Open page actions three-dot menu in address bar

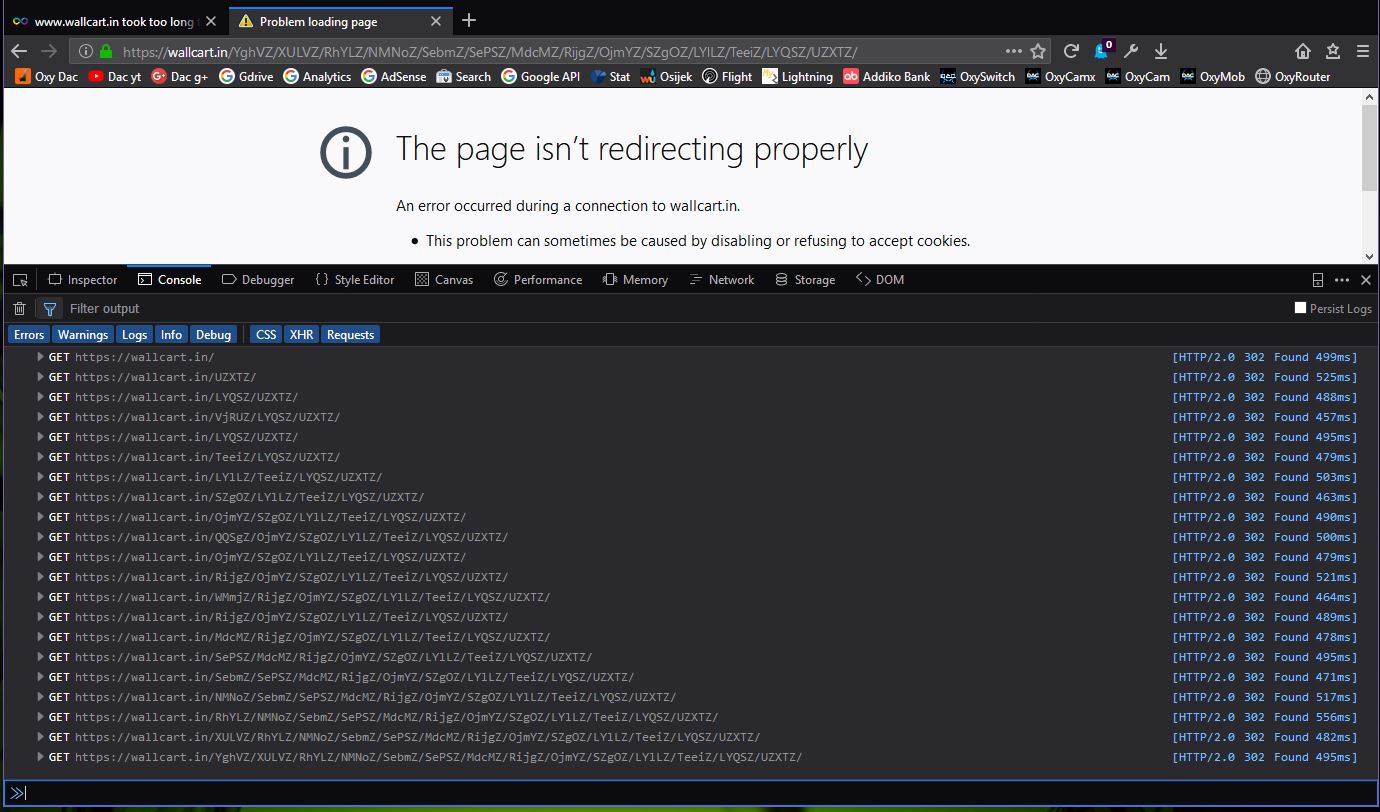tap(1013, 51)
